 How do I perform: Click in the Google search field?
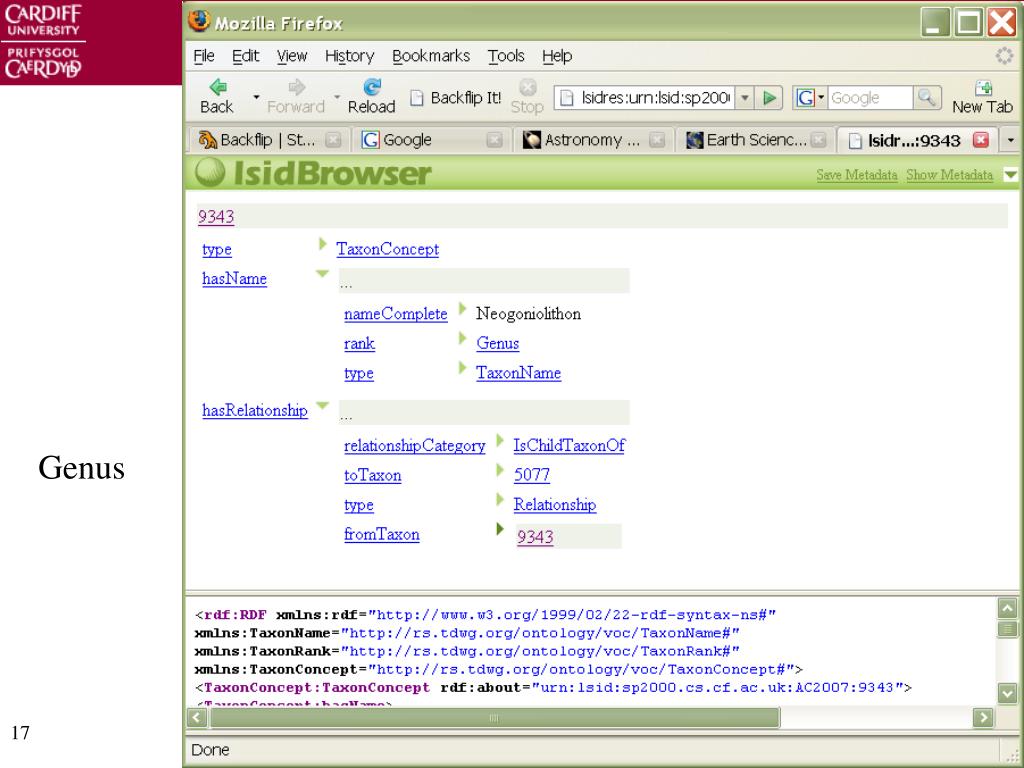point(871,98)
